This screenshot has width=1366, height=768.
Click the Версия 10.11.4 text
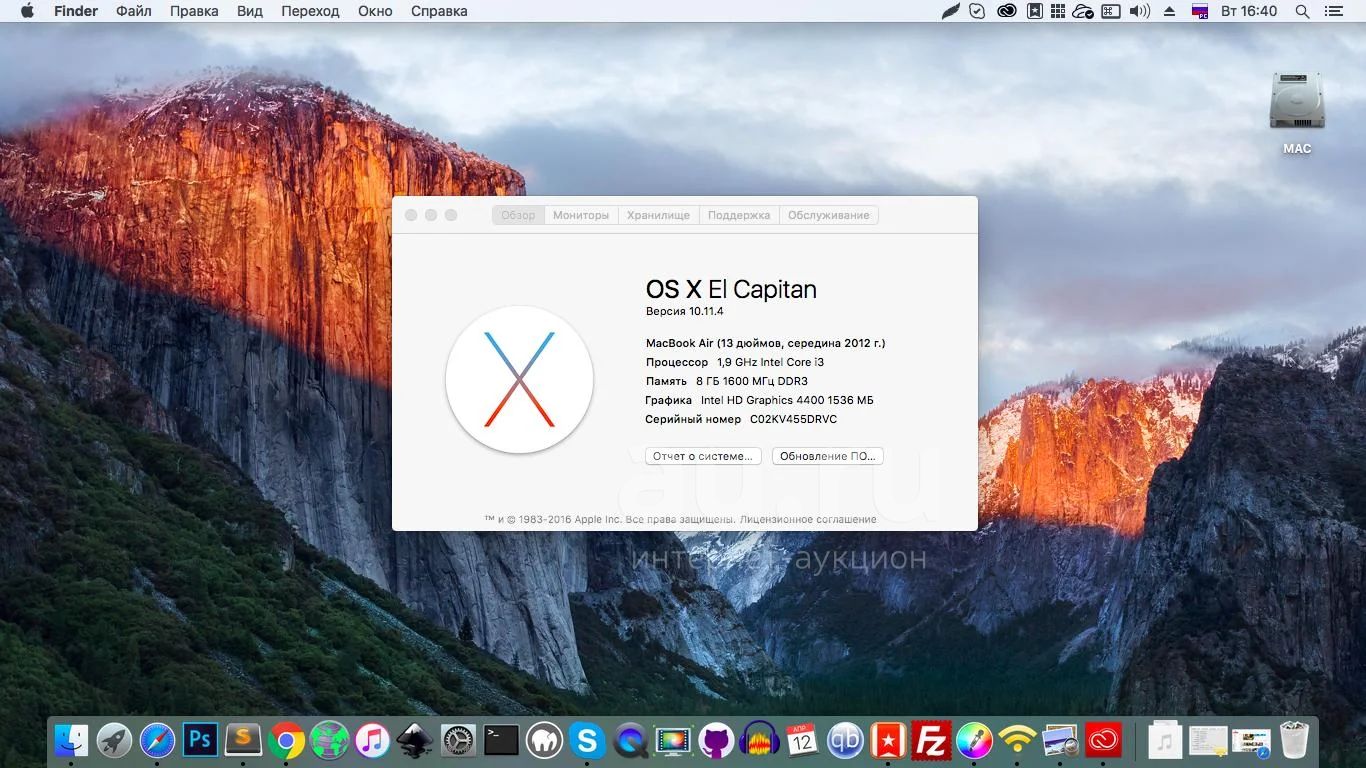[x=684, y=311]
